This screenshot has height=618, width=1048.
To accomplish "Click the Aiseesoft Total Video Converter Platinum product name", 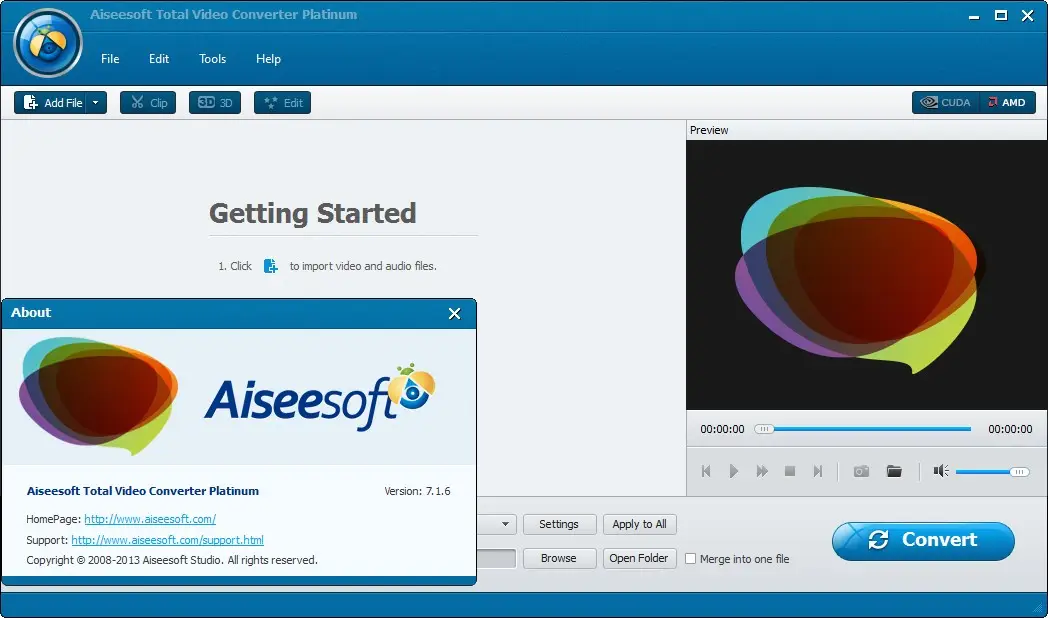I will (x=142, y=491).
